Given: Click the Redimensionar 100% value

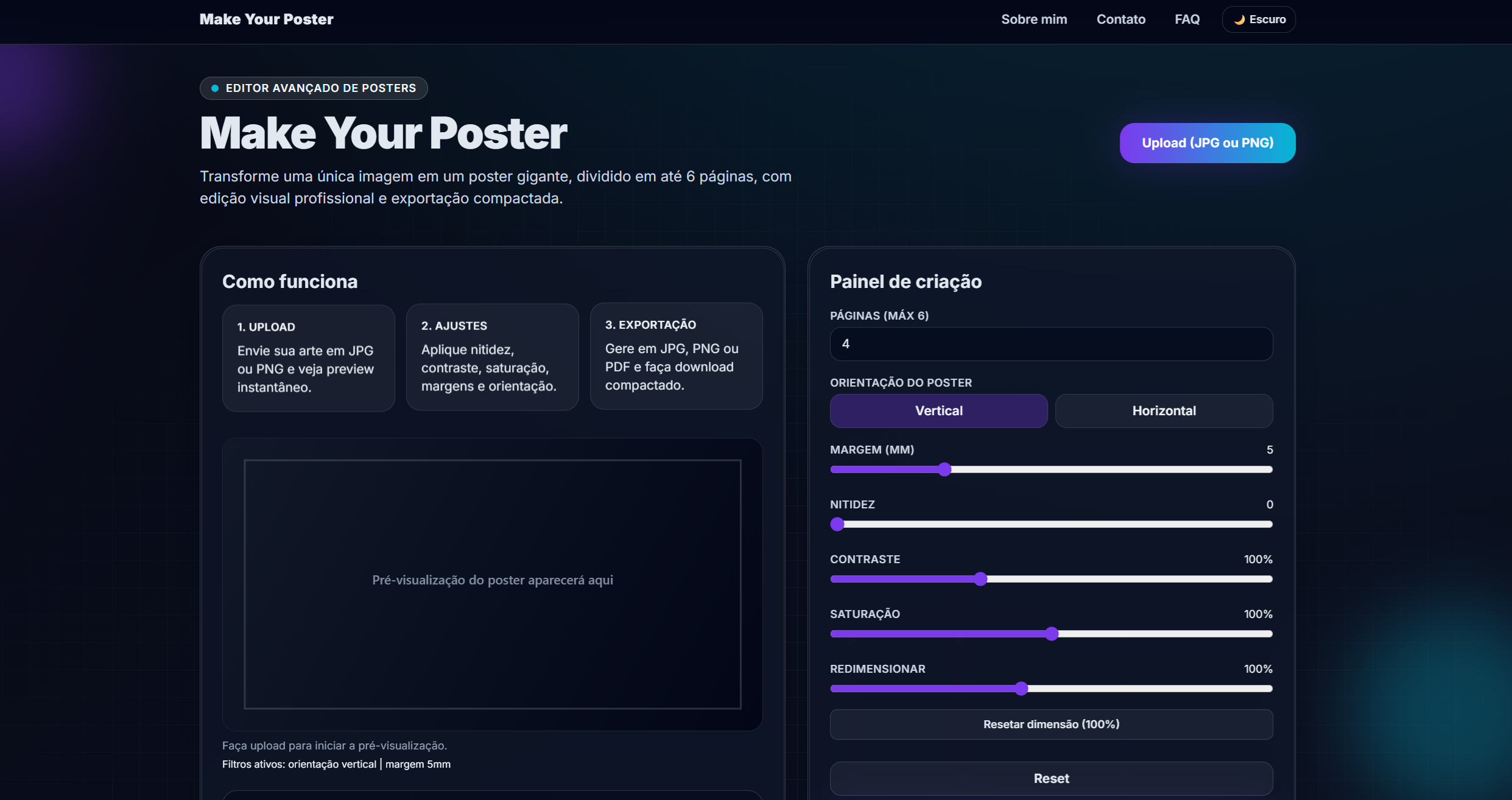Looking at the screenshot, I should 1258,668.
